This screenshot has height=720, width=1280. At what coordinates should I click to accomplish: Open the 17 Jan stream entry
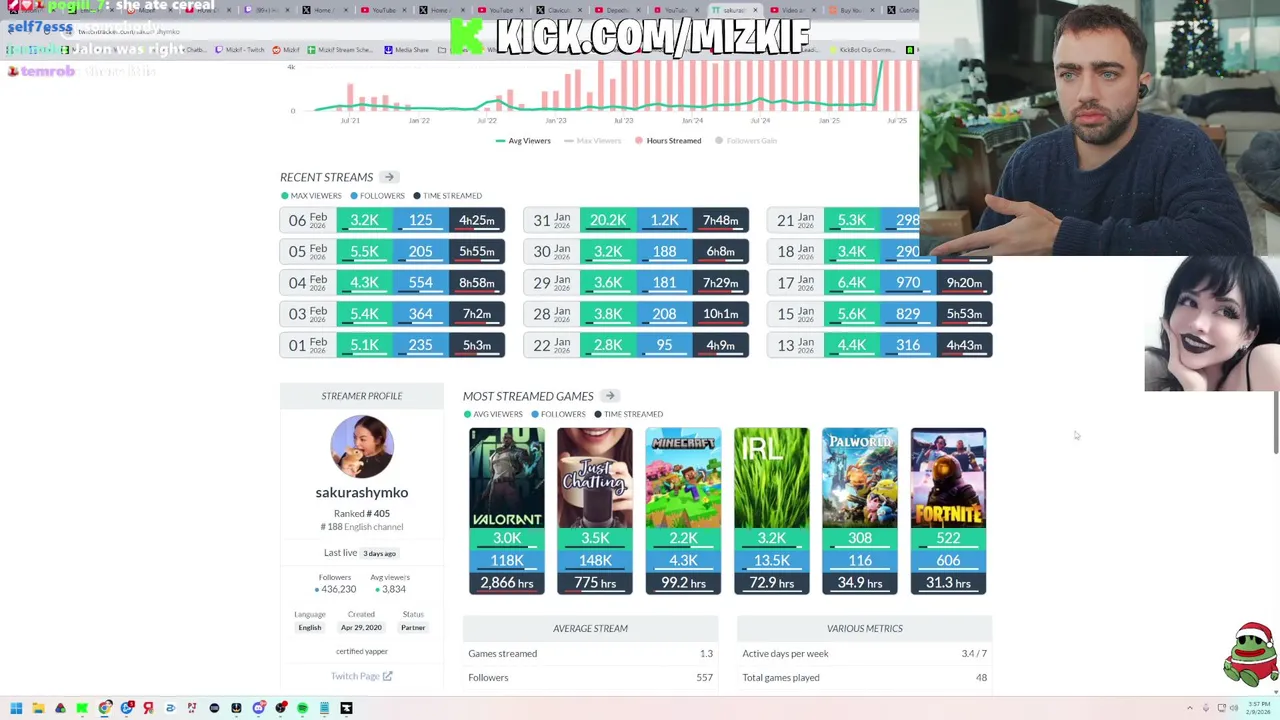[880, 283]
